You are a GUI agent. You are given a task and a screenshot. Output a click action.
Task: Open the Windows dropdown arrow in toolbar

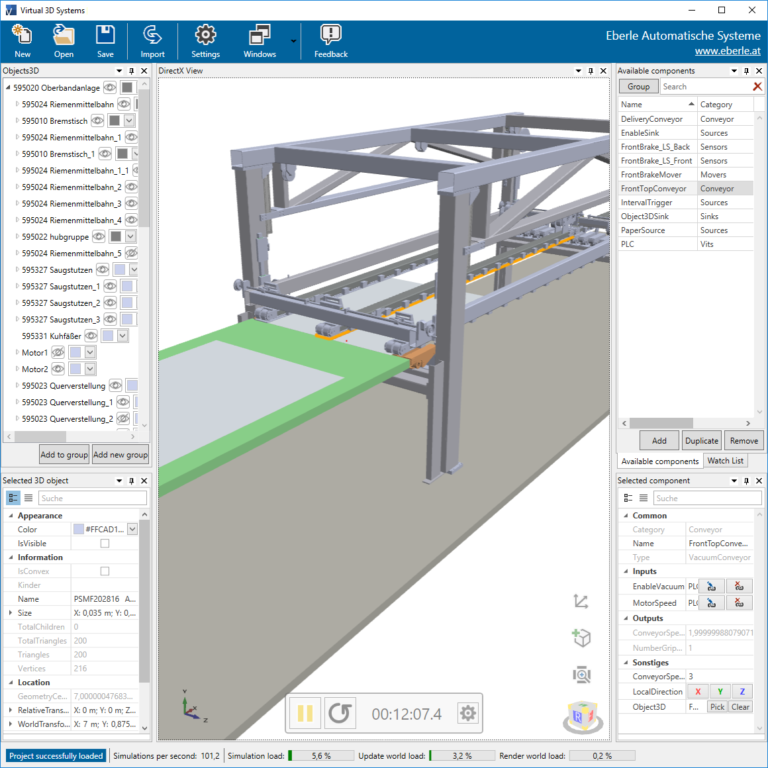293,42
